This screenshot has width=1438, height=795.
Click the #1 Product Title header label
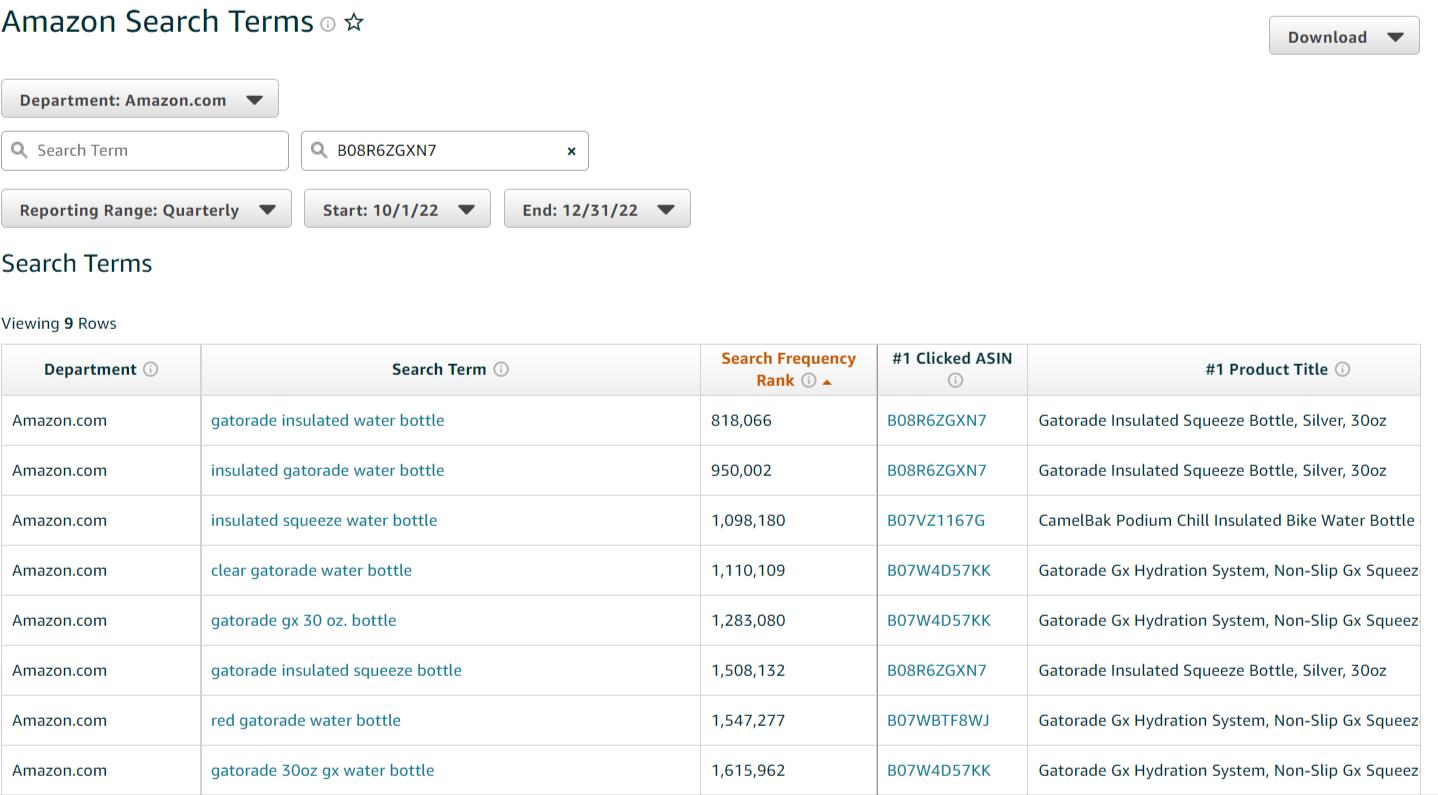[x=1267, y=369]
